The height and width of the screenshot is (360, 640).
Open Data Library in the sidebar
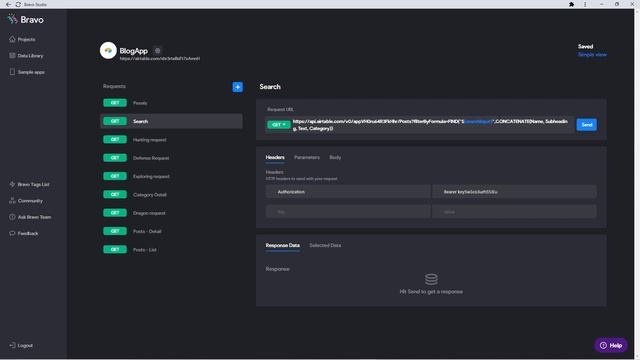[26, 56]
